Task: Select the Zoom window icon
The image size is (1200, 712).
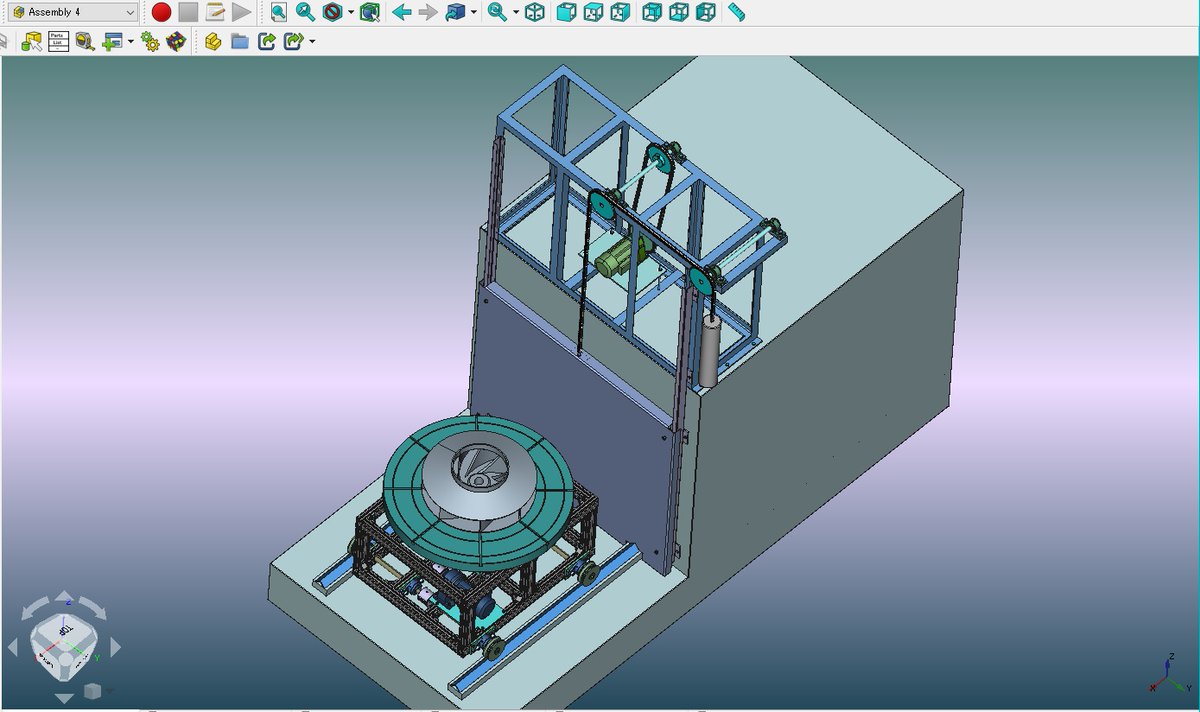Action: point(279,12)
